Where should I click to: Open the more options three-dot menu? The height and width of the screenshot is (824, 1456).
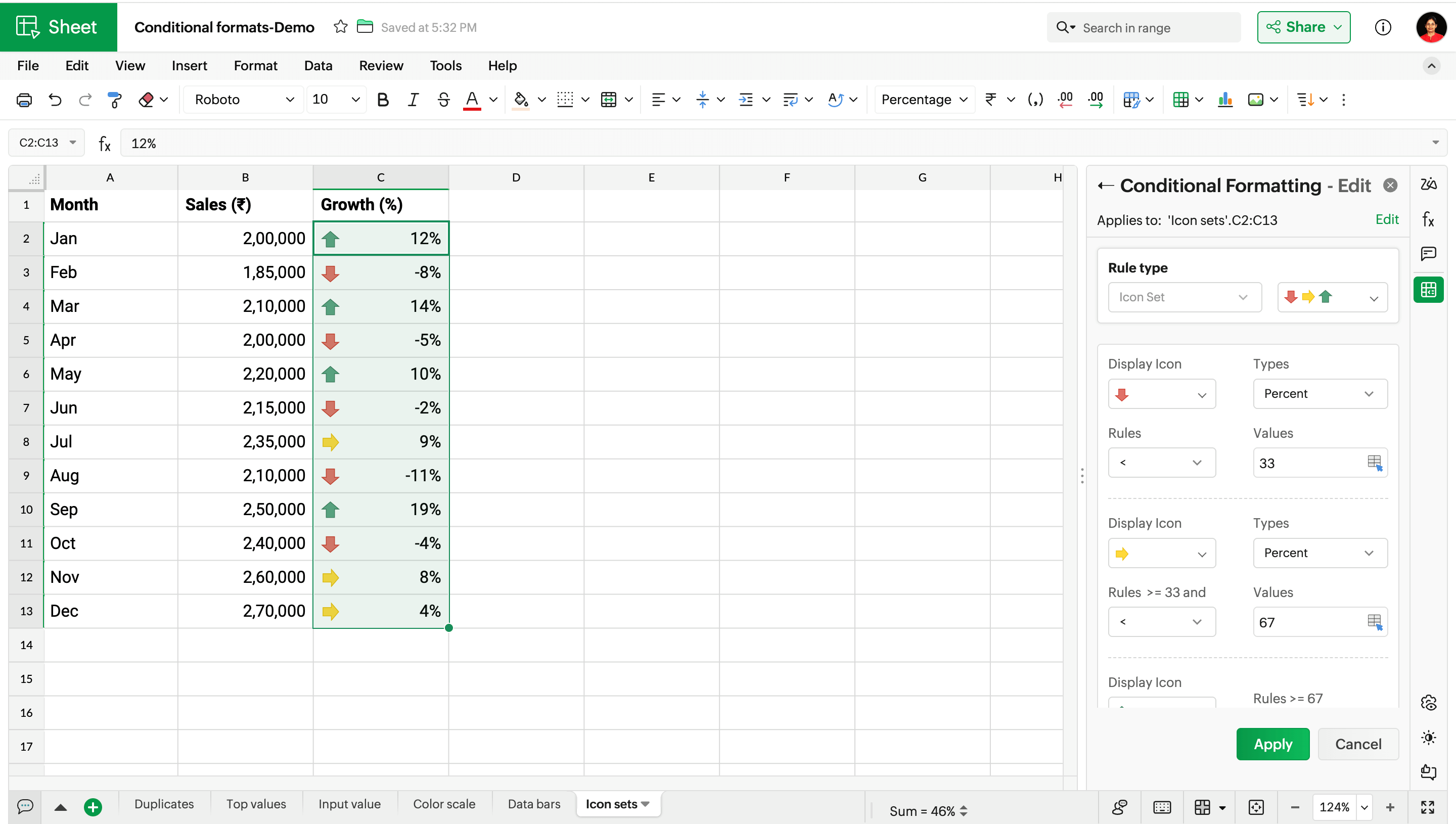click(x=1344, y=100)
